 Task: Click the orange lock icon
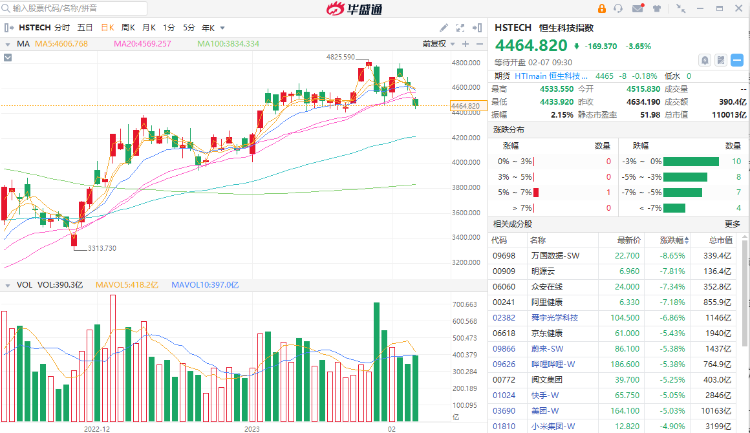(600, 9)
